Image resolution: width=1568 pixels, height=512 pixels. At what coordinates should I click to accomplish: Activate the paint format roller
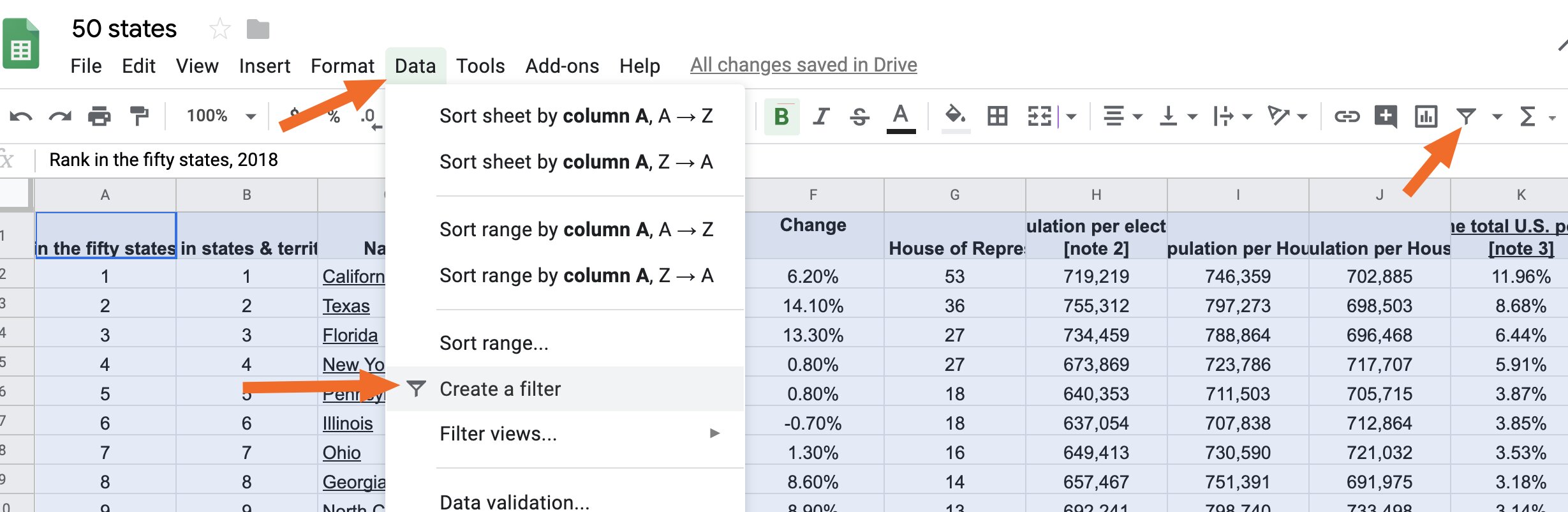pyautogui.click(x=138, y=116)
